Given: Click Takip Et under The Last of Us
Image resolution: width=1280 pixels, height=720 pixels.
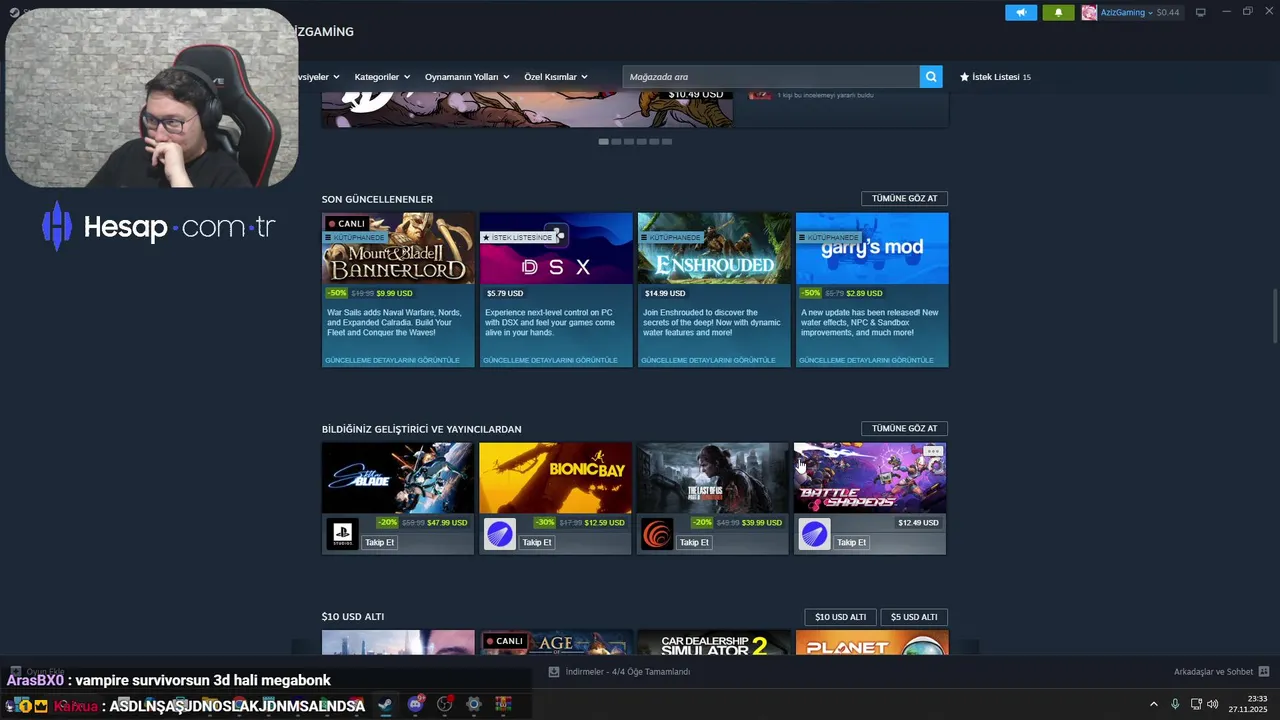Looking at the screenshot, I should click(694, 543).
